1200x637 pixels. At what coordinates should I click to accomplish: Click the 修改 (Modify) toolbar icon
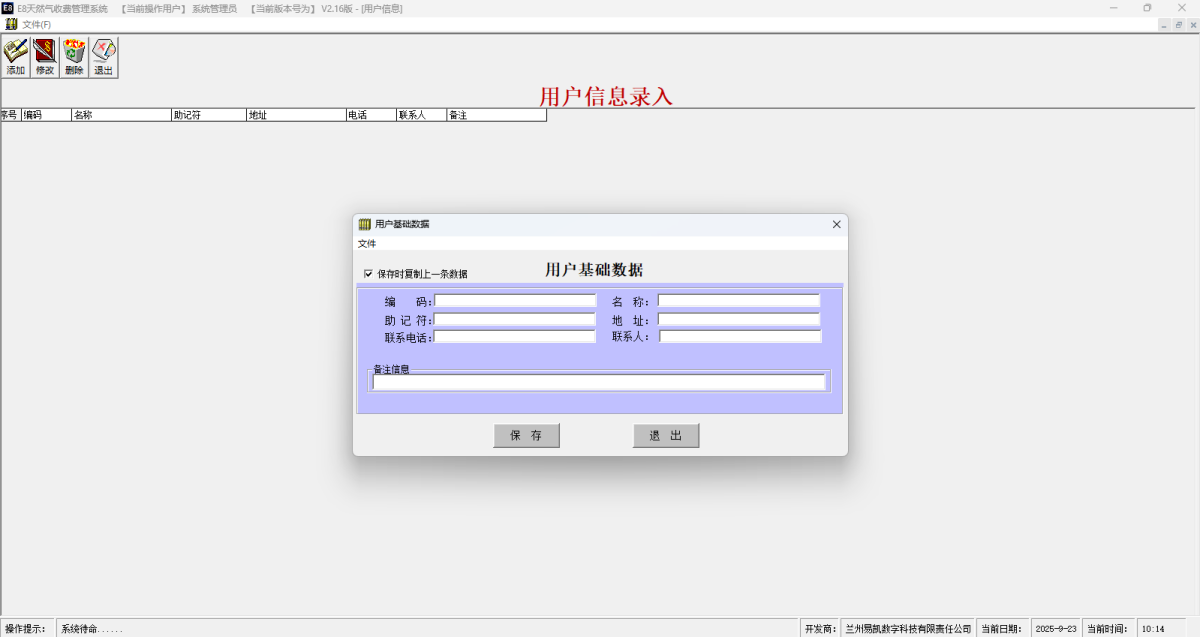(x=45, y=57)
